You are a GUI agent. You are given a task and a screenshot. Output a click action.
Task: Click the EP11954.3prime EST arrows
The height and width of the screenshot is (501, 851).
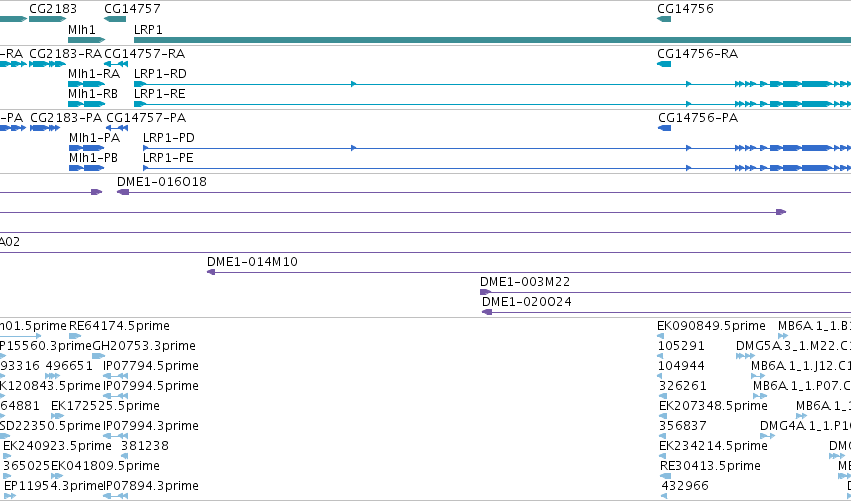click(x=10, y=496)
